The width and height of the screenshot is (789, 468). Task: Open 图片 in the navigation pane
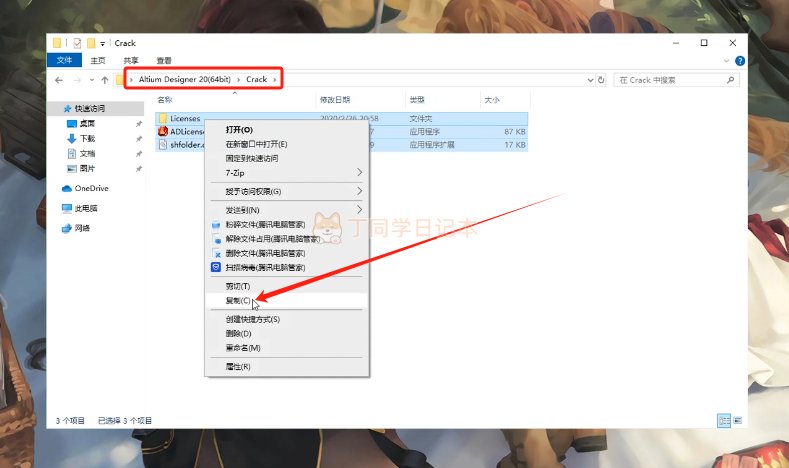click(x=87, y=169)
